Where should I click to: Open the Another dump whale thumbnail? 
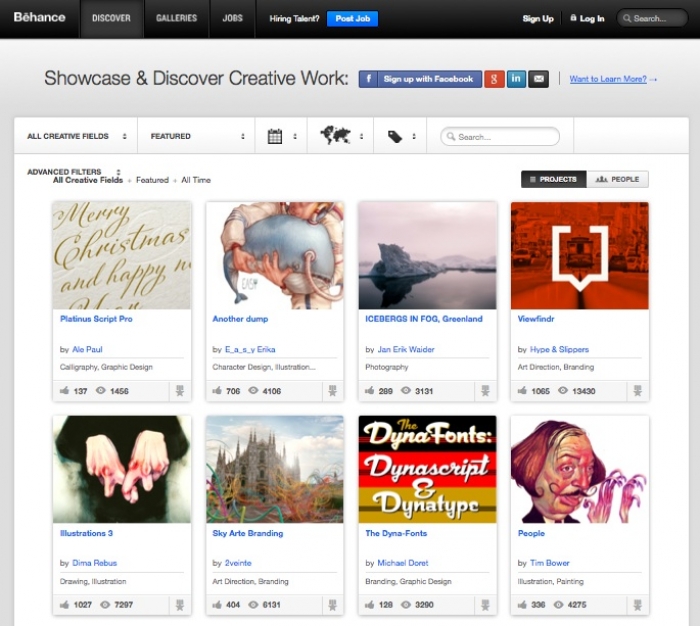275,255
